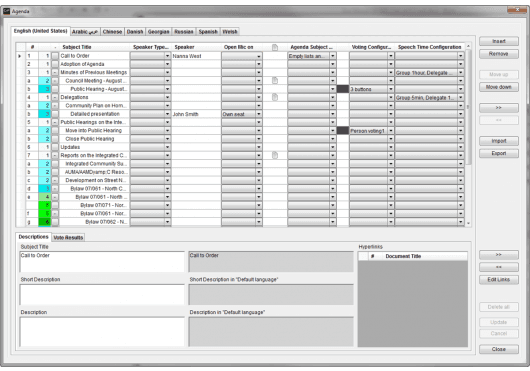Toggle the box beside AUMA/AAMD resolution row
The width and height of the screenshot is (530, 371).
point(55,172)
